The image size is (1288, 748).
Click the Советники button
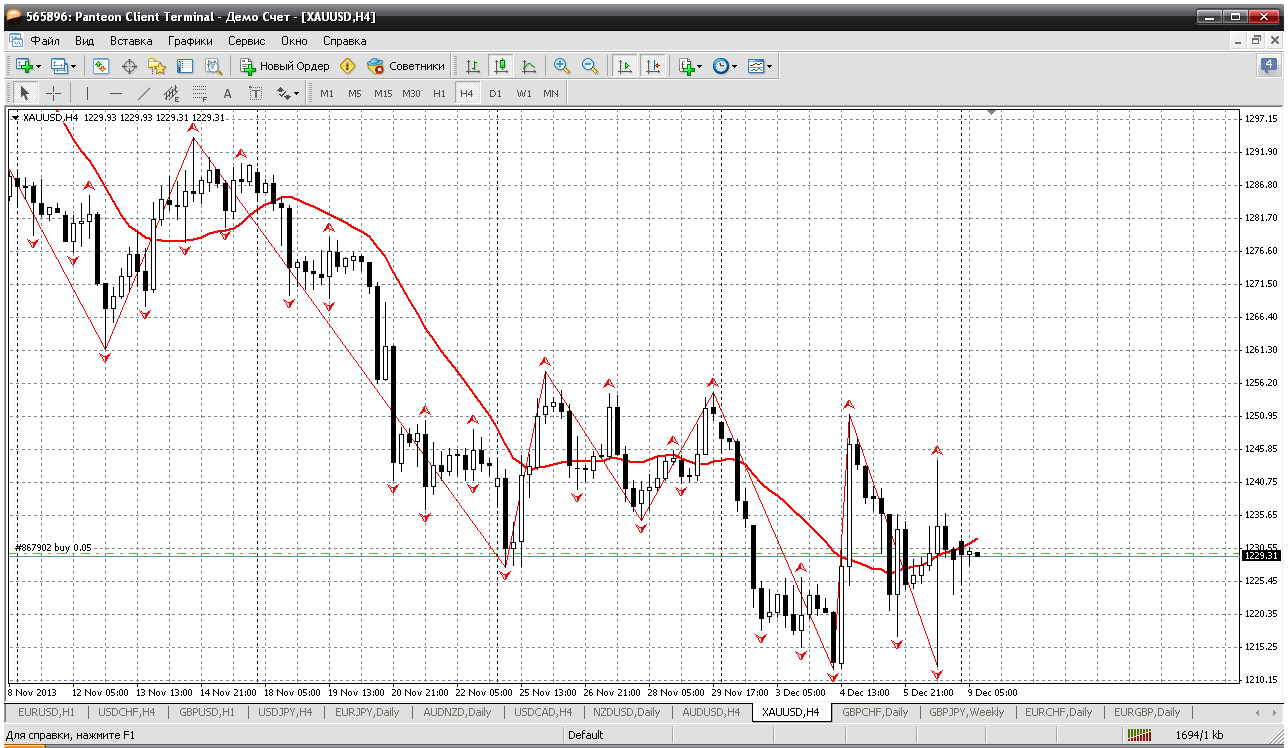point(406,66)
